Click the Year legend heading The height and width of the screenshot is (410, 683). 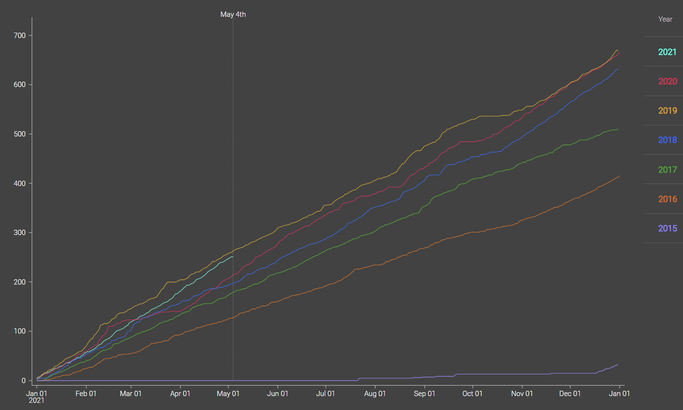click(x=665, y=19)
